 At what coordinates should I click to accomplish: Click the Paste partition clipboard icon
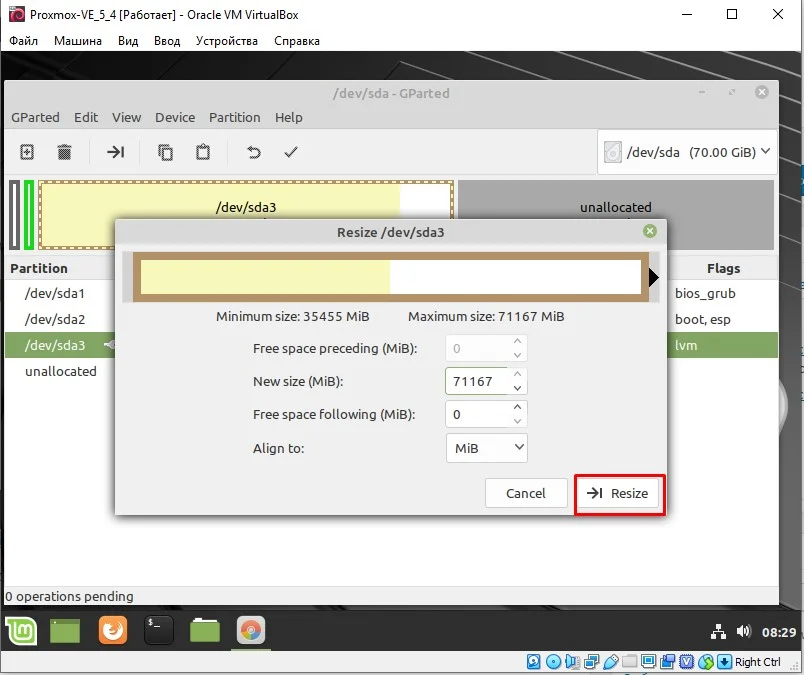coord(203,152)
